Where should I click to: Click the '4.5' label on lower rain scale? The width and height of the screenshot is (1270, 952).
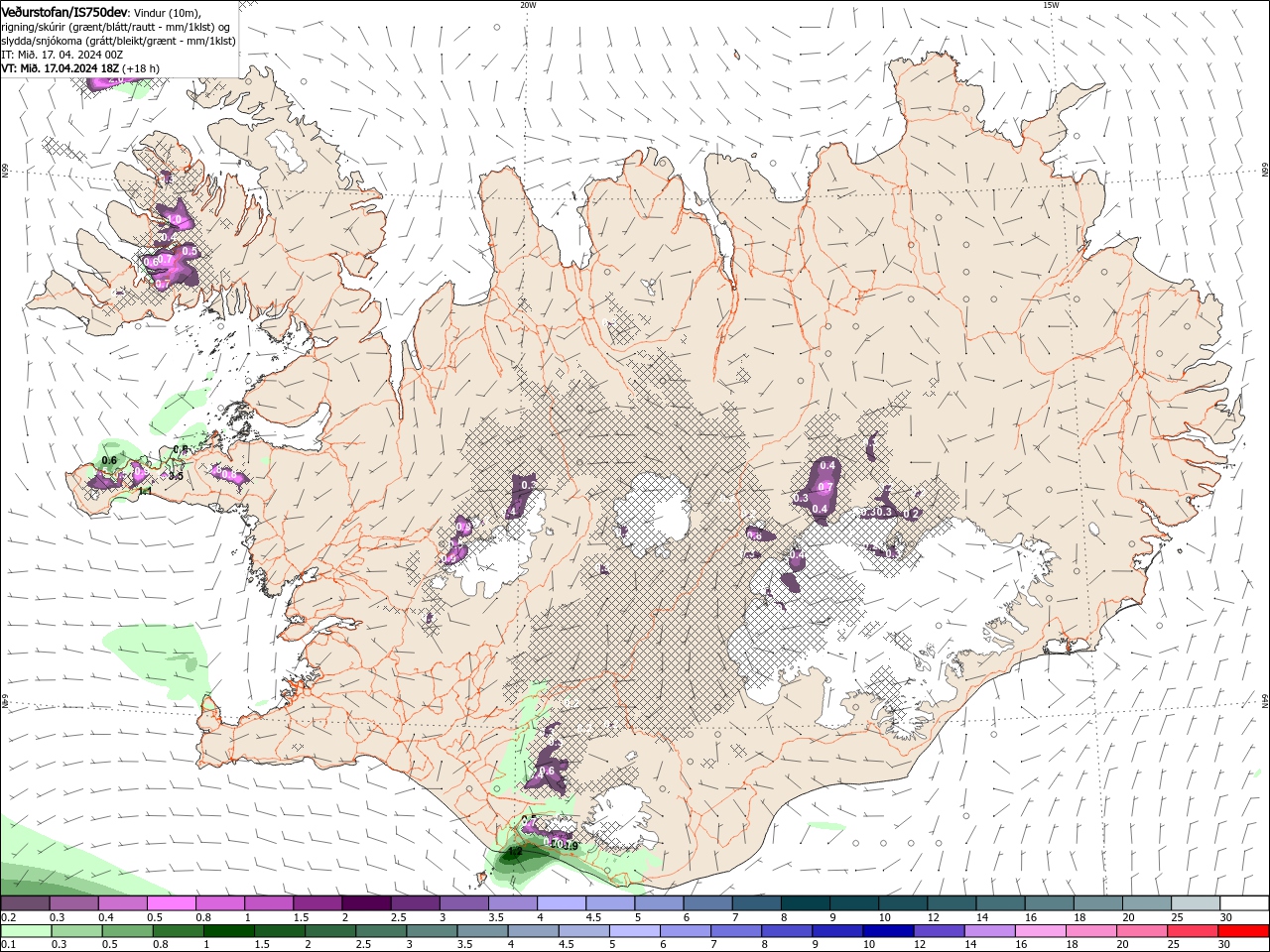(565, 945)
